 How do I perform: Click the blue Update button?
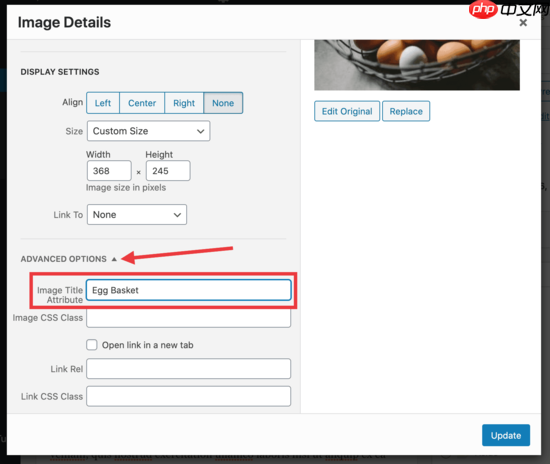tap(506, 435)
